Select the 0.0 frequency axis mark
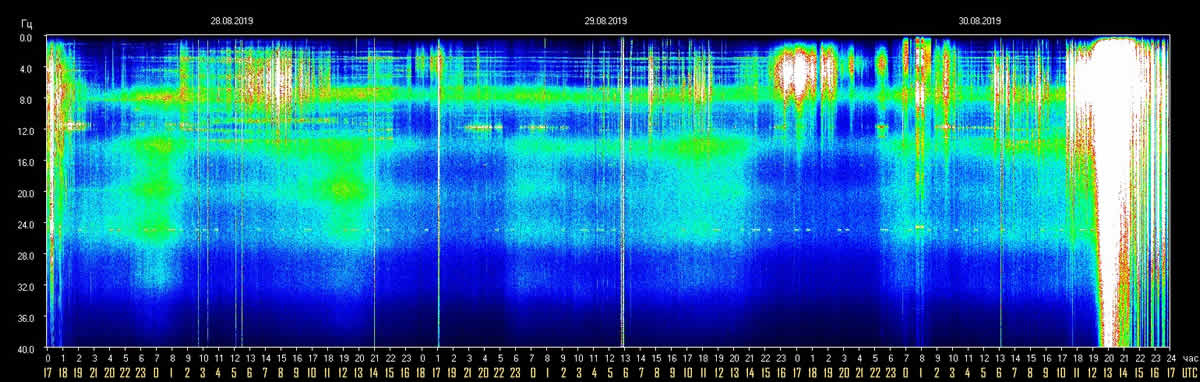Screen dimensions: 1200x382 pos(26,38)
